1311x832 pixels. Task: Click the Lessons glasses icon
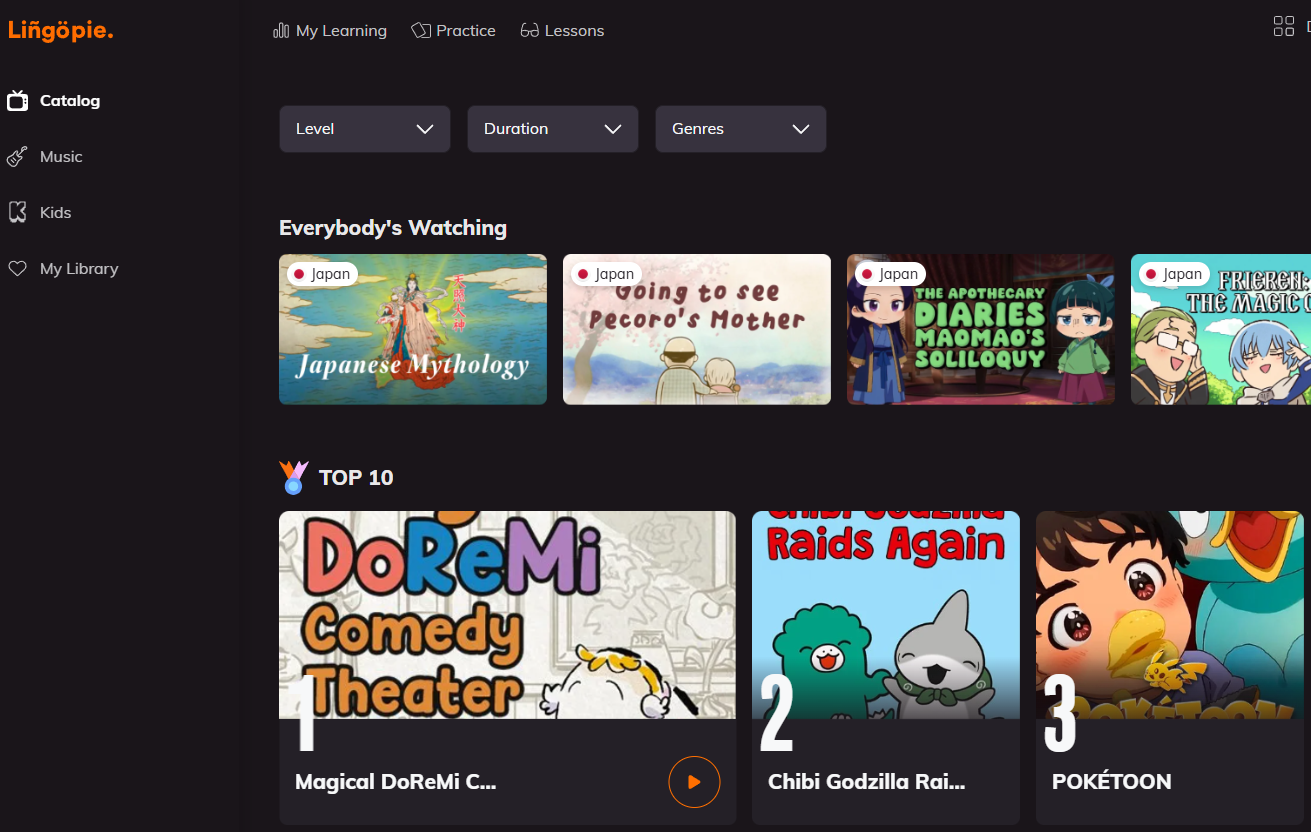click(530, 31)
